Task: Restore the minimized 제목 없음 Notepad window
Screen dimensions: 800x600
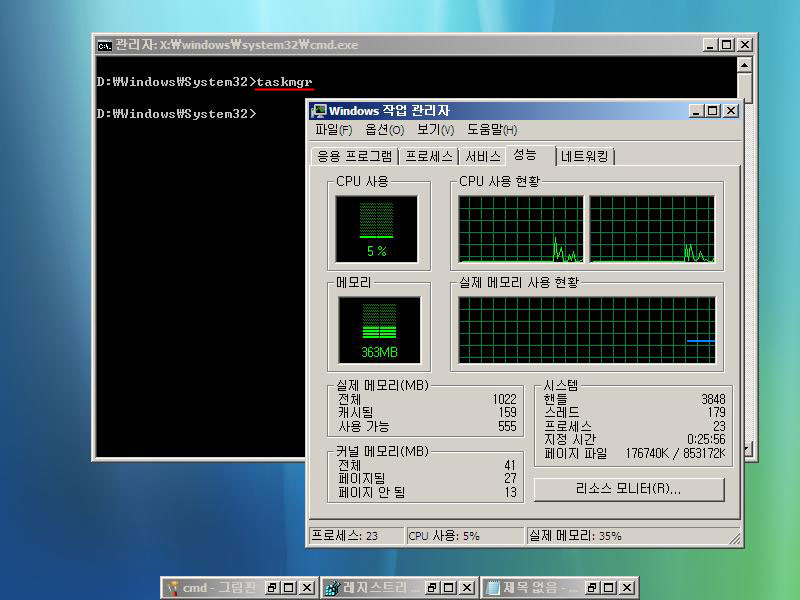Action: pyautogui.click(x=592, y=588)
